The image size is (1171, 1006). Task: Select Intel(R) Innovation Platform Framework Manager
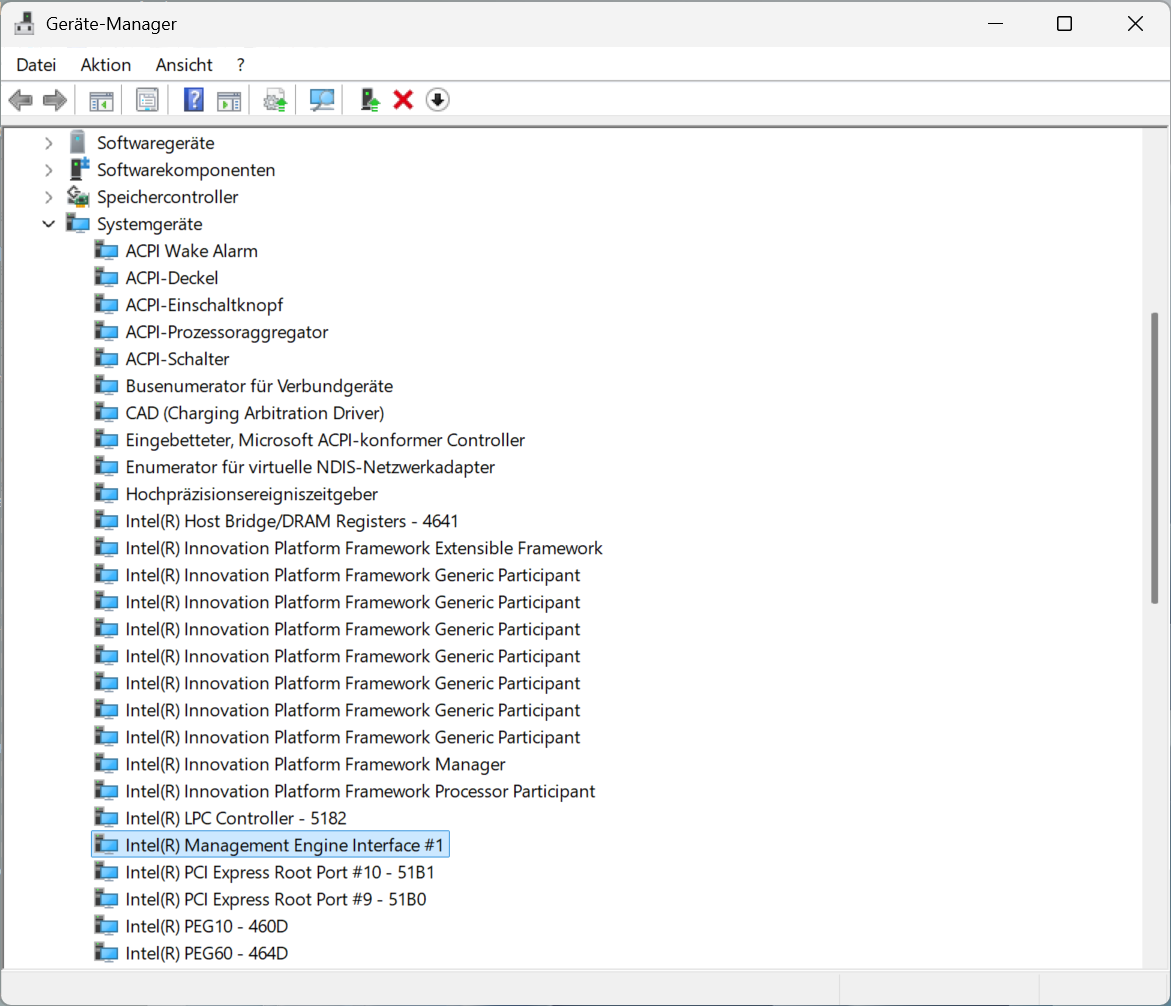coord(315,764)
